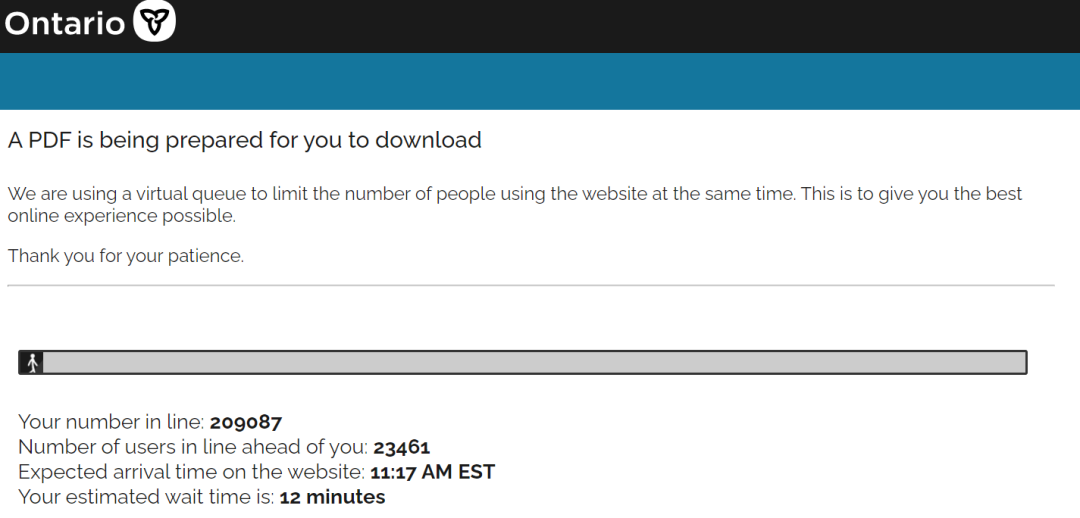Click the virtual queue explanation paragraph

point(515,205)
